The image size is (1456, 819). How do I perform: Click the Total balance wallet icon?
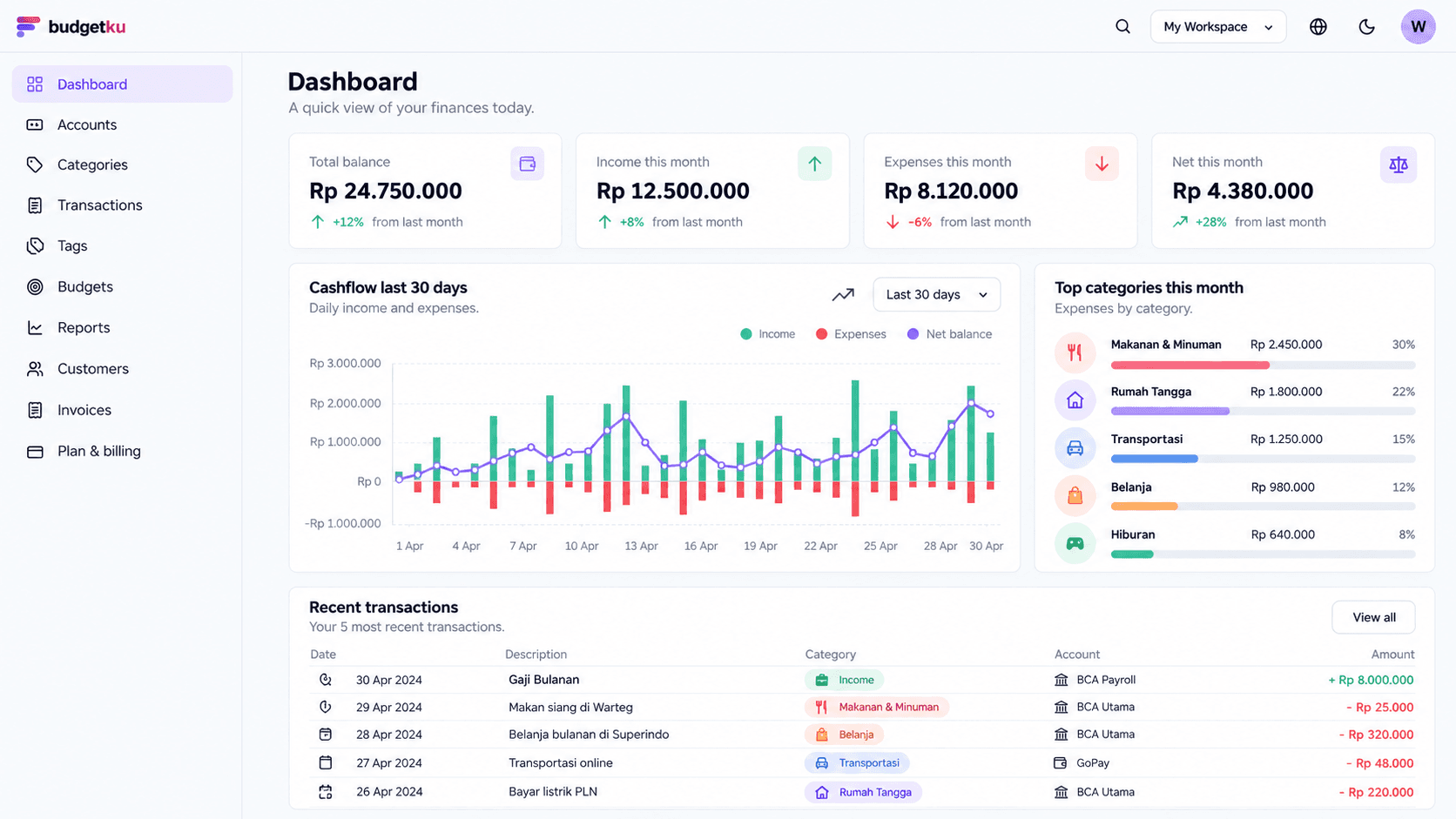click(x=527, y=164)
